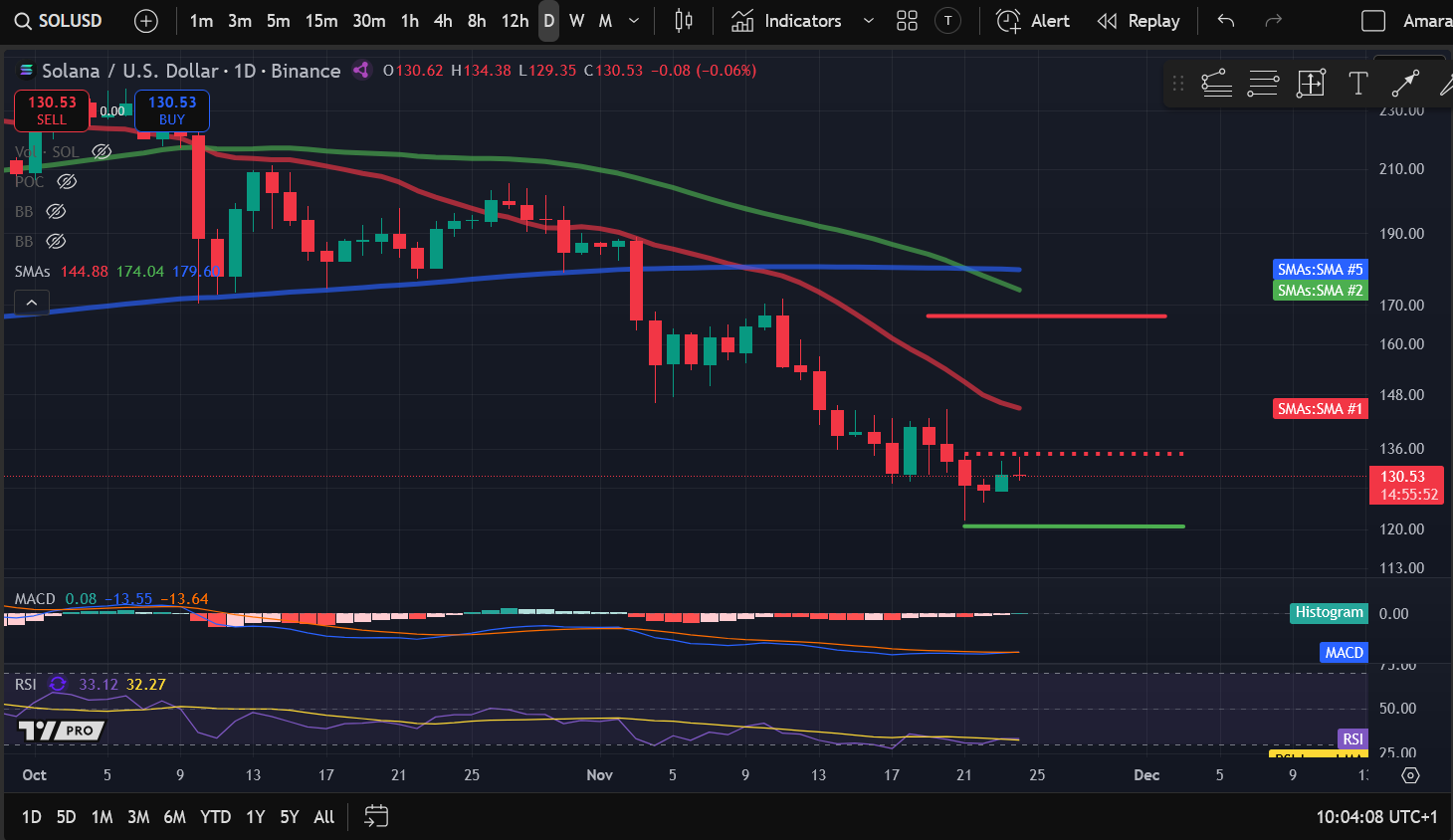Click the SMAs:SMA #1 label on the chart

(x=1320, y=407)
